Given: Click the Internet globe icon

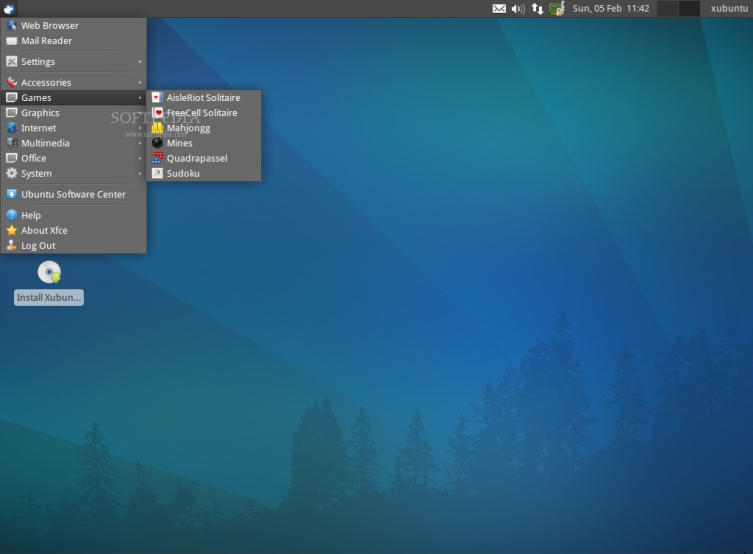Looking at the screenshot, I should click(x=12, y=128).
